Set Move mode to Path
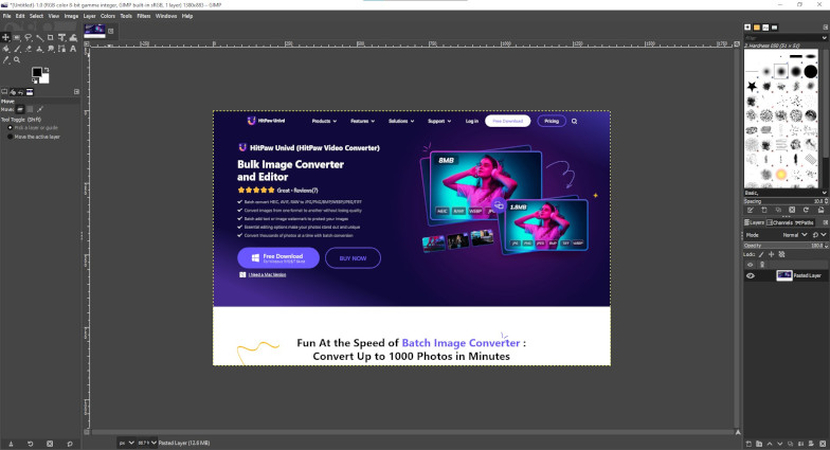The height and width of the screenshot is (450, 830). pyautogui.click(x=40, y=109)
